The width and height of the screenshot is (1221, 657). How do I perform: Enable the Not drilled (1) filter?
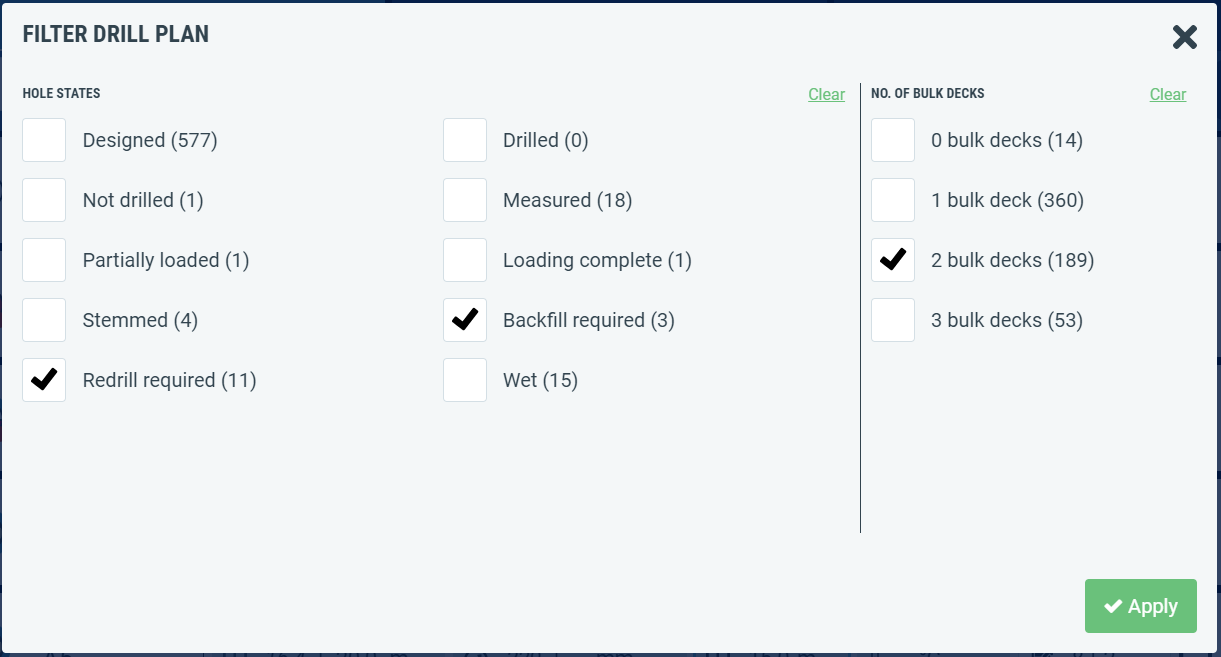pos(44,200)
